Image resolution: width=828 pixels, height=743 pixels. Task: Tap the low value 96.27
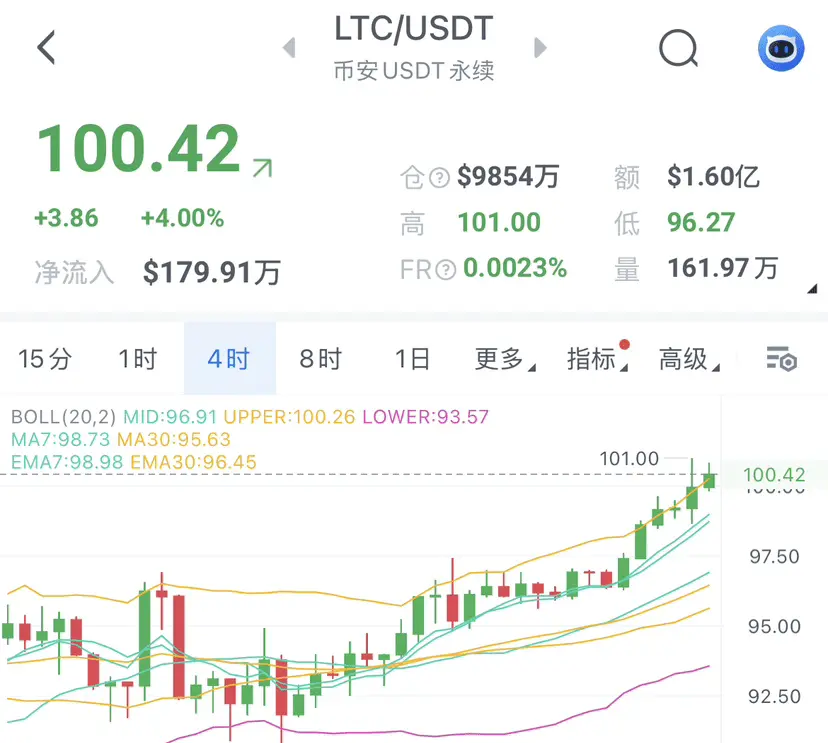click(701, 222)
